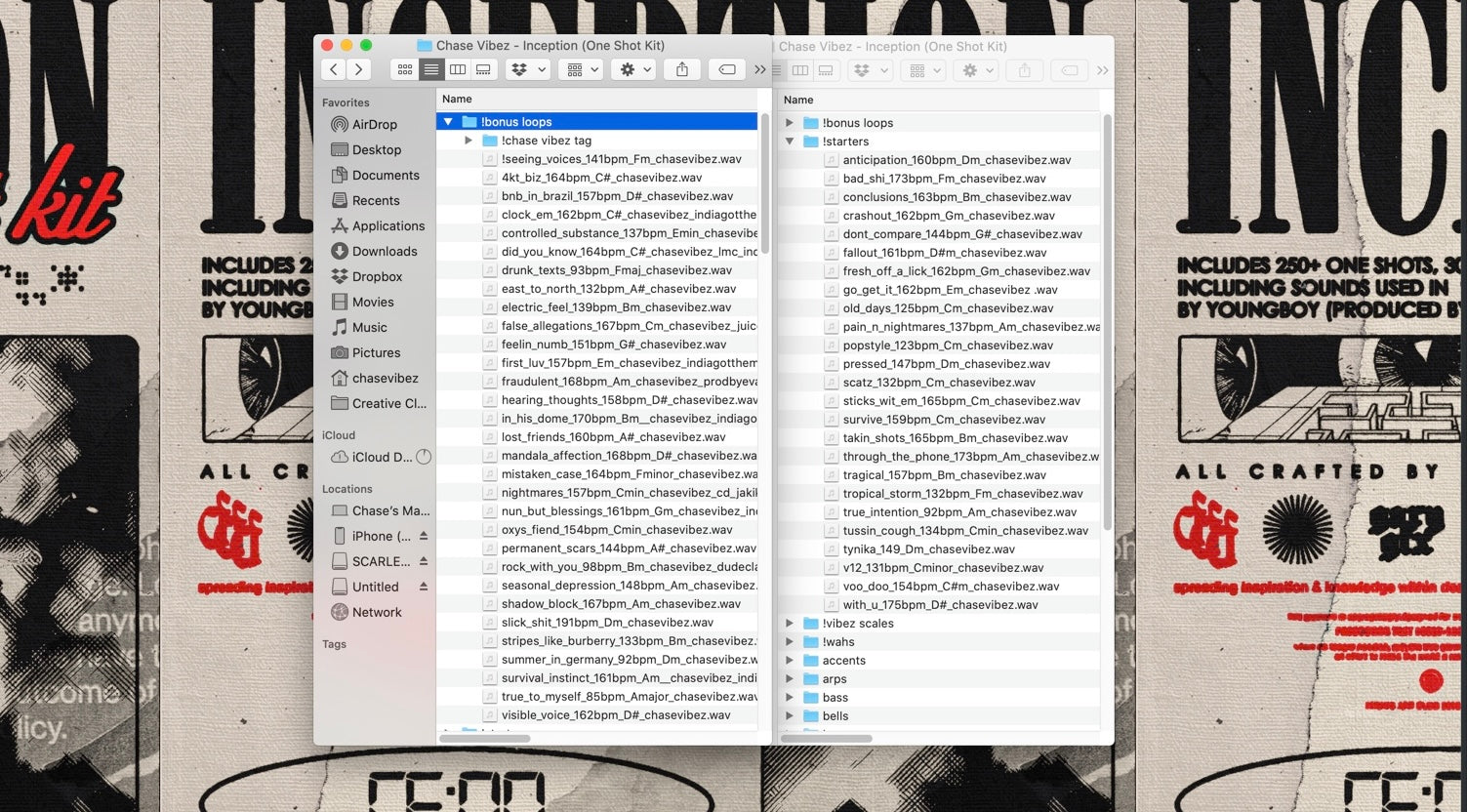Screen dimensions: 1467x812
Task: Switch front Finder window to list view
Action: point(430,69)
